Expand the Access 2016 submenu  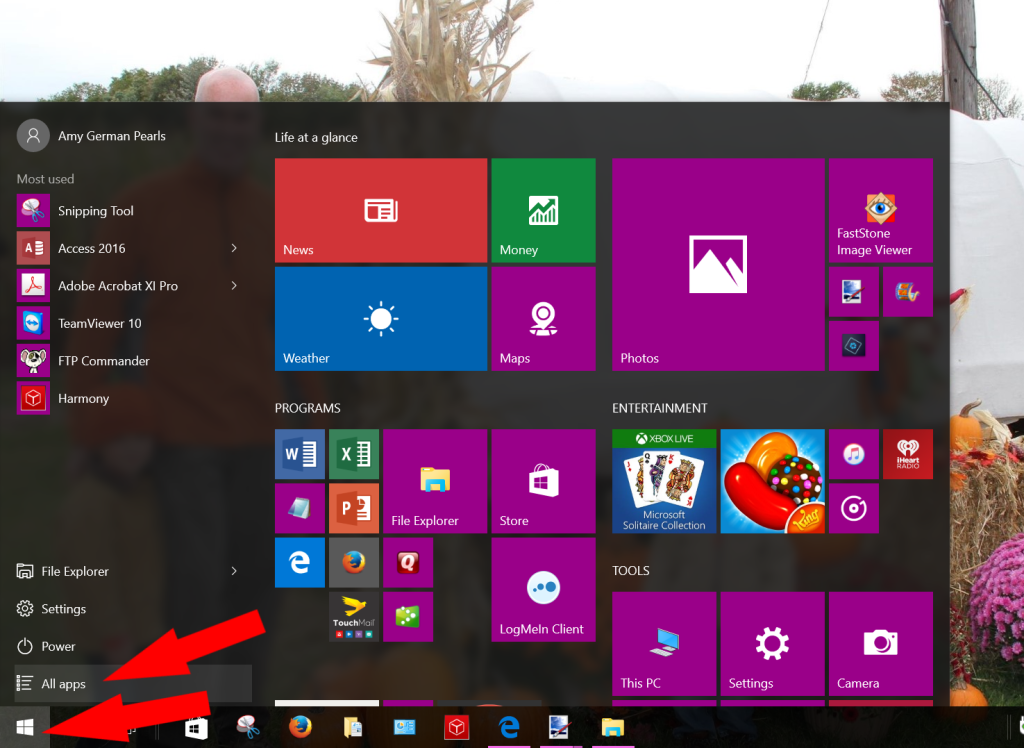tap(234, 248)
